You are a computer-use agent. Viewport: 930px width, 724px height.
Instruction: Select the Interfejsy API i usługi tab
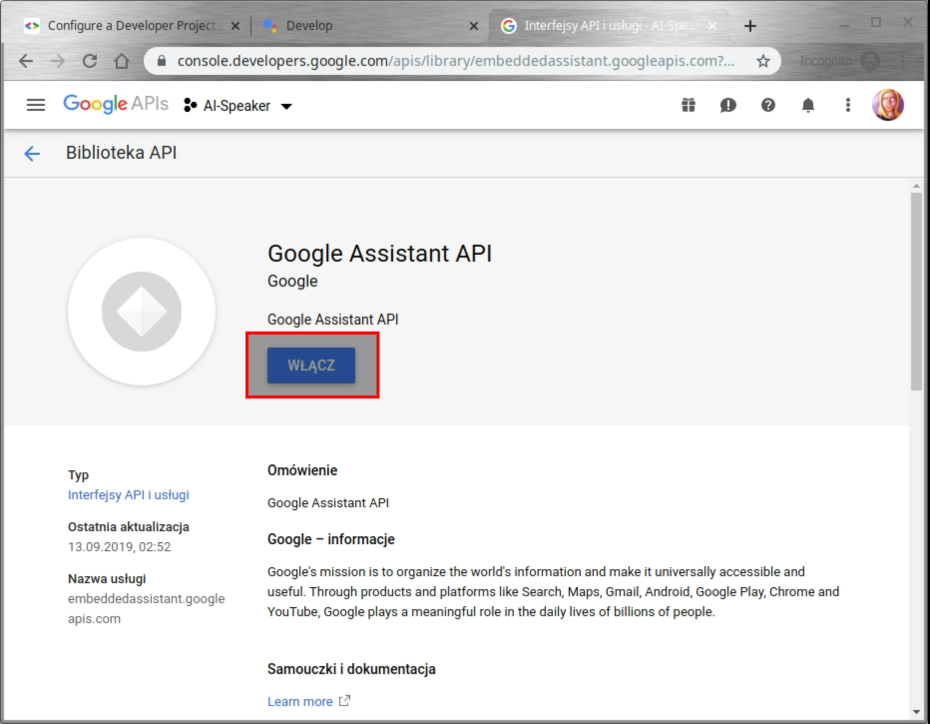pyautogui.click(x=608, y=25)
